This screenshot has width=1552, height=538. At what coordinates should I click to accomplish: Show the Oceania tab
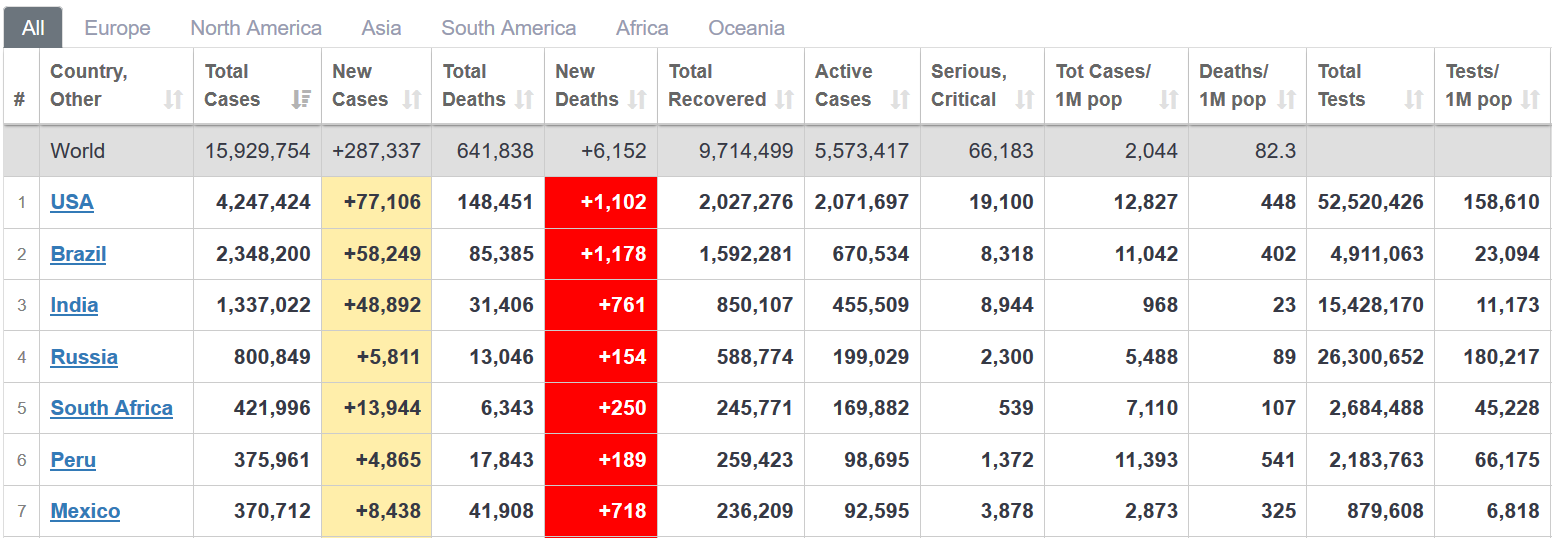coord(746,28)
